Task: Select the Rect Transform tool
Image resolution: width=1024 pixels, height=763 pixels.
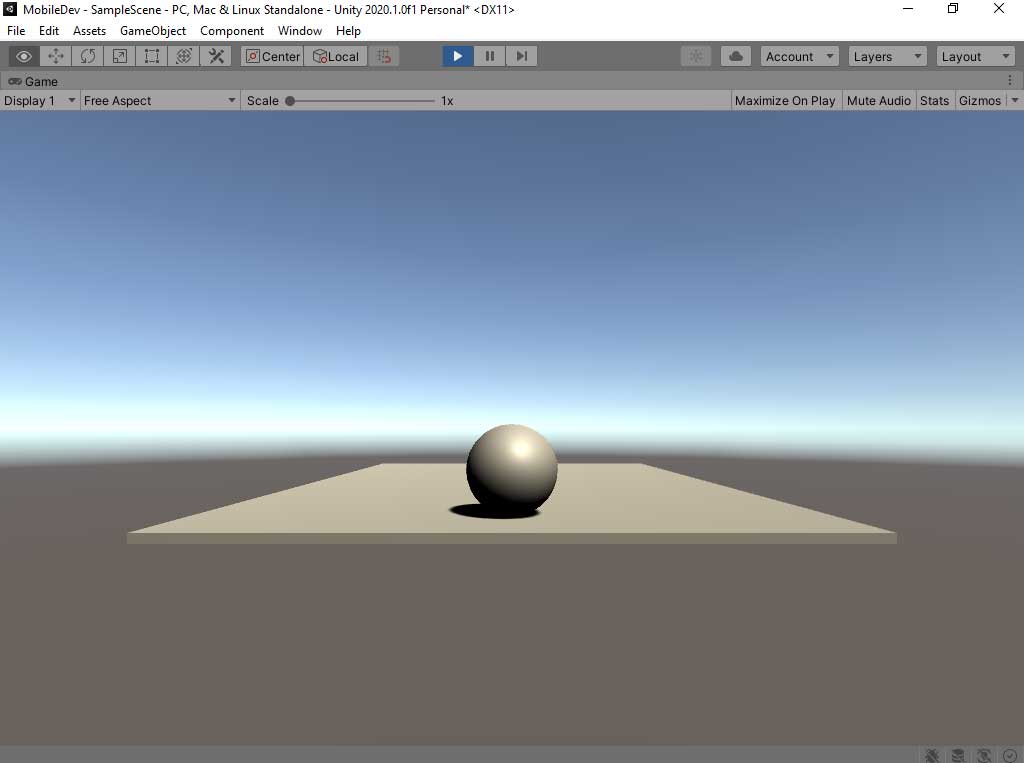Action: click(x=152, y=57)
